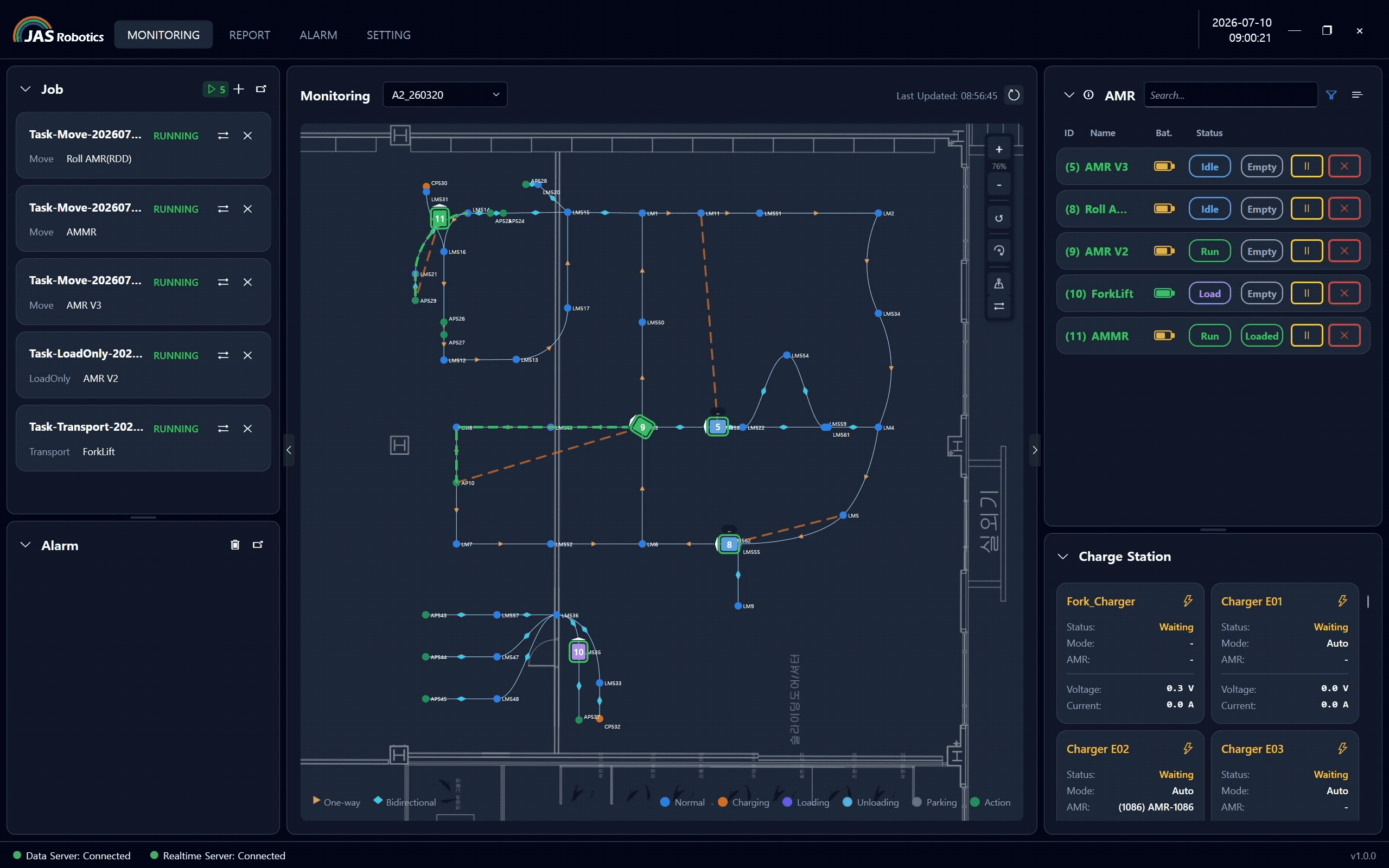Viewport: 1389px width, 868px height.
Task: Click Run status of AMR V2
Action: click(x=1209, y=251)
